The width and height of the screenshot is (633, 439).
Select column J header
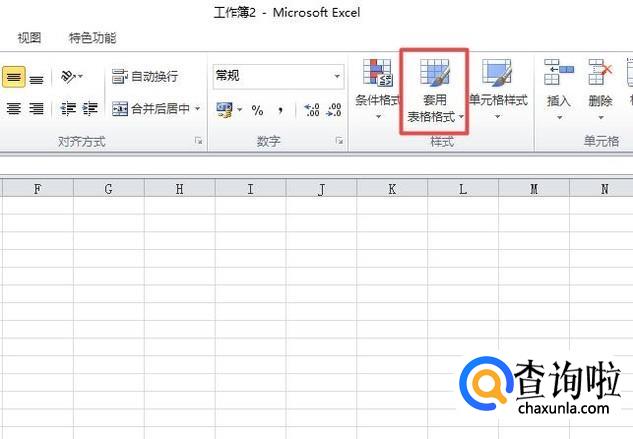pyautogui.click(x=321, y=189)
